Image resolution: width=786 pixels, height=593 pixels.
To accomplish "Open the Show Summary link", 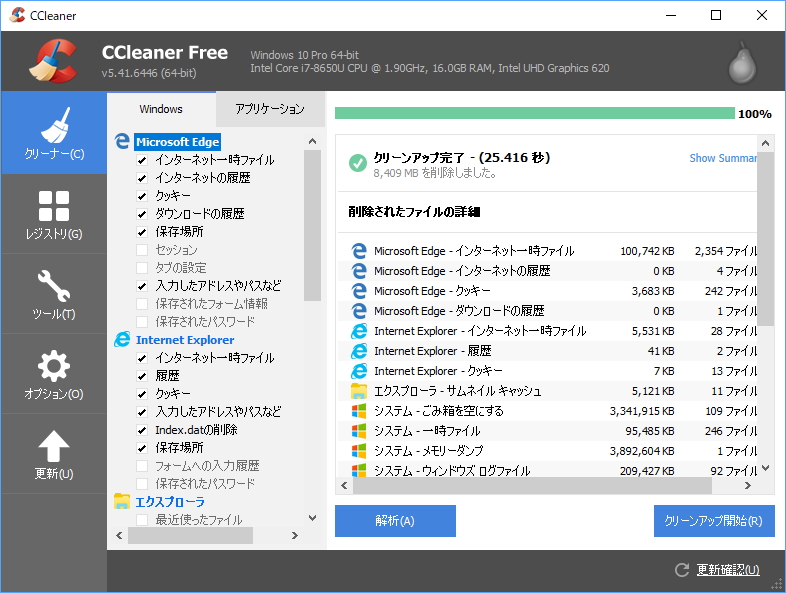I will pos(723,158).
